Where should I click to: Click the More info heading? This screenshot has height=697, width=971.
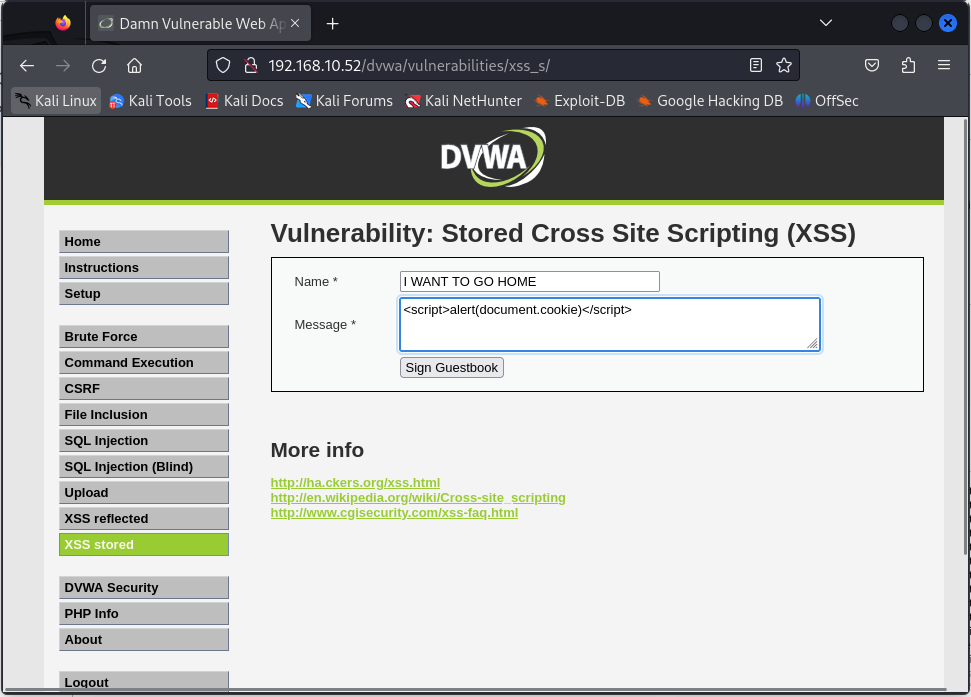point(317,450)
